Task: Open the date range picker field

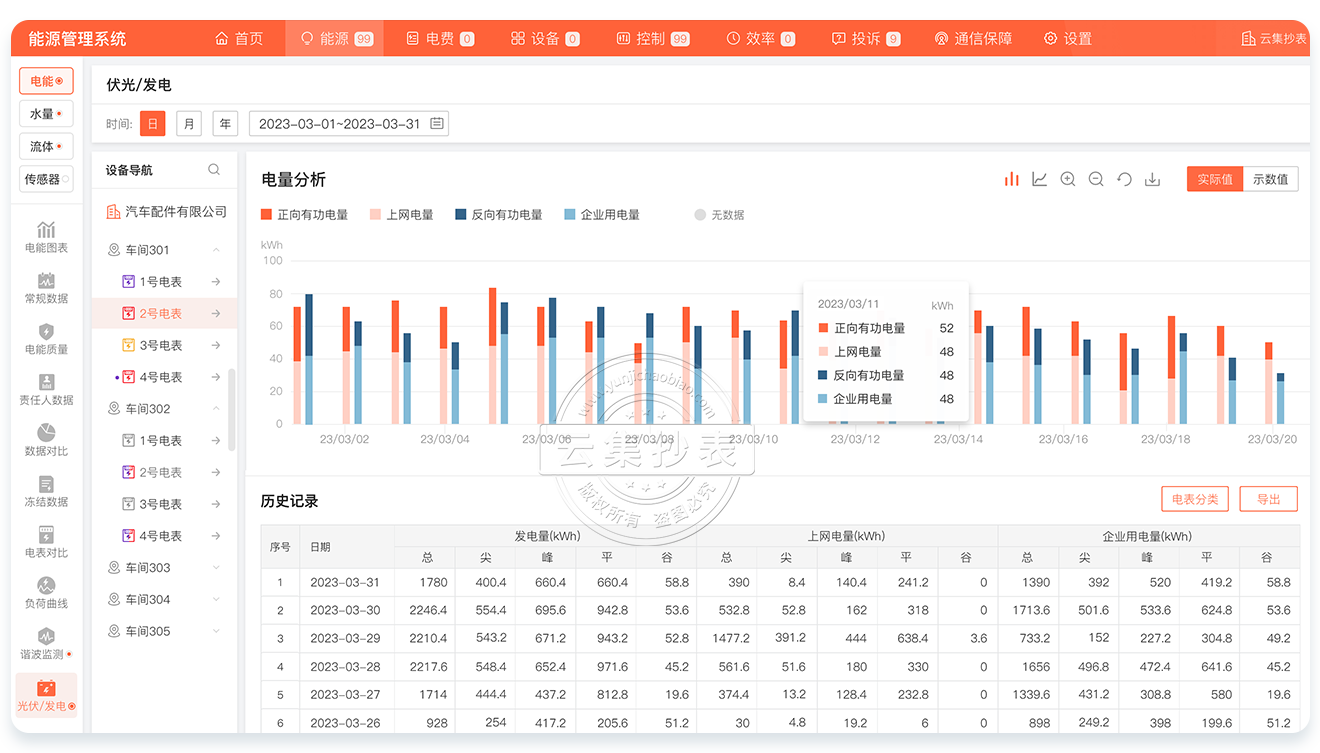Action: 348,124
